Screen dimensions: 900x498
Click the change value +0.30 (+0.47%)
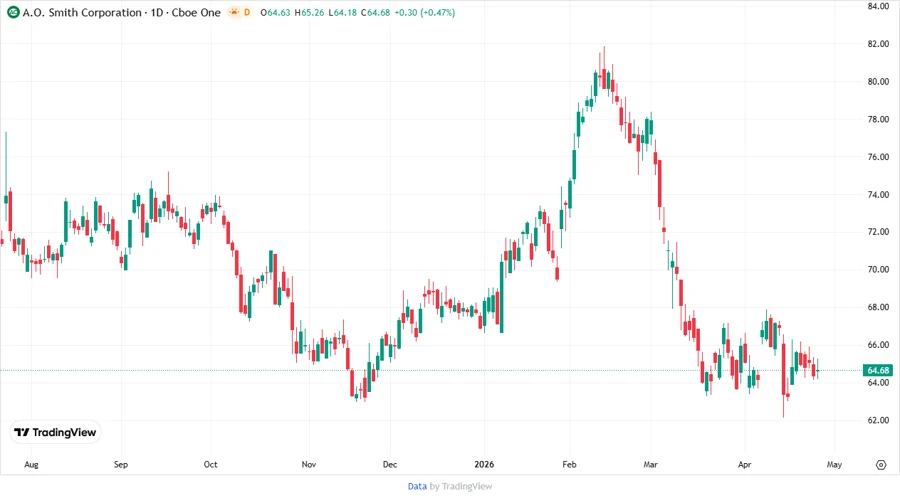pos(425,13)
